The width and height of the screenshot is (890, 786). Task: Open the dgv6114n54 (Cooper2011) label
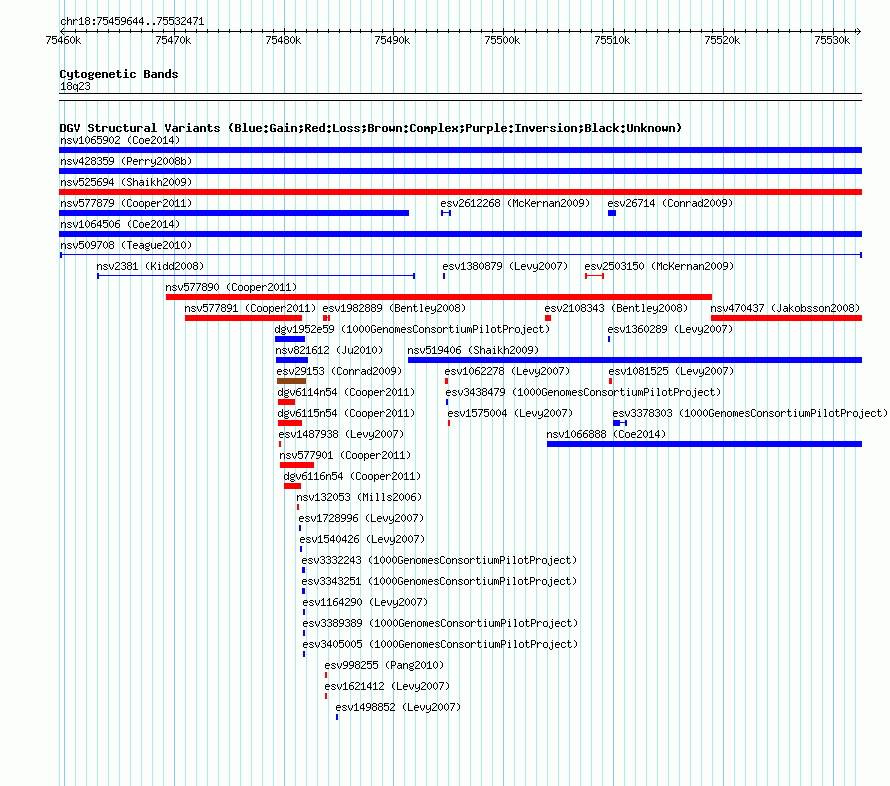(x=346, y=392)
